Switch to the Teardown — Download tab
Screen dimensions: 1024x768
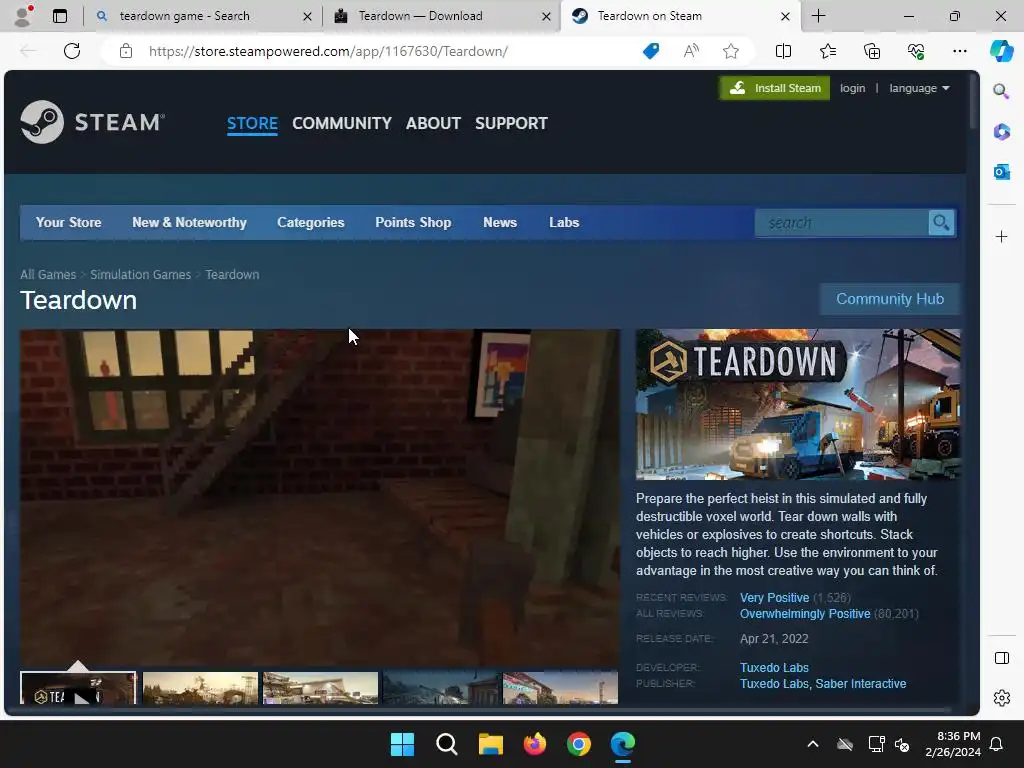point(441,16)
